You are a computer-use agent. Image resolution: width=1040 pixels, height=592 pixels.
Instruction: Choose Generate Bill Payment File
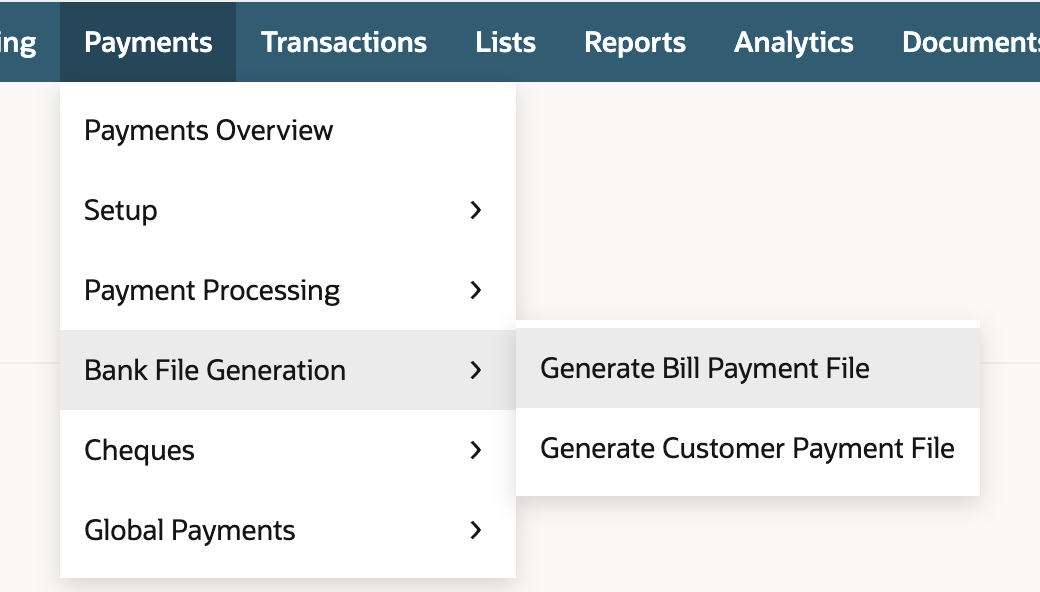point(748,368)
